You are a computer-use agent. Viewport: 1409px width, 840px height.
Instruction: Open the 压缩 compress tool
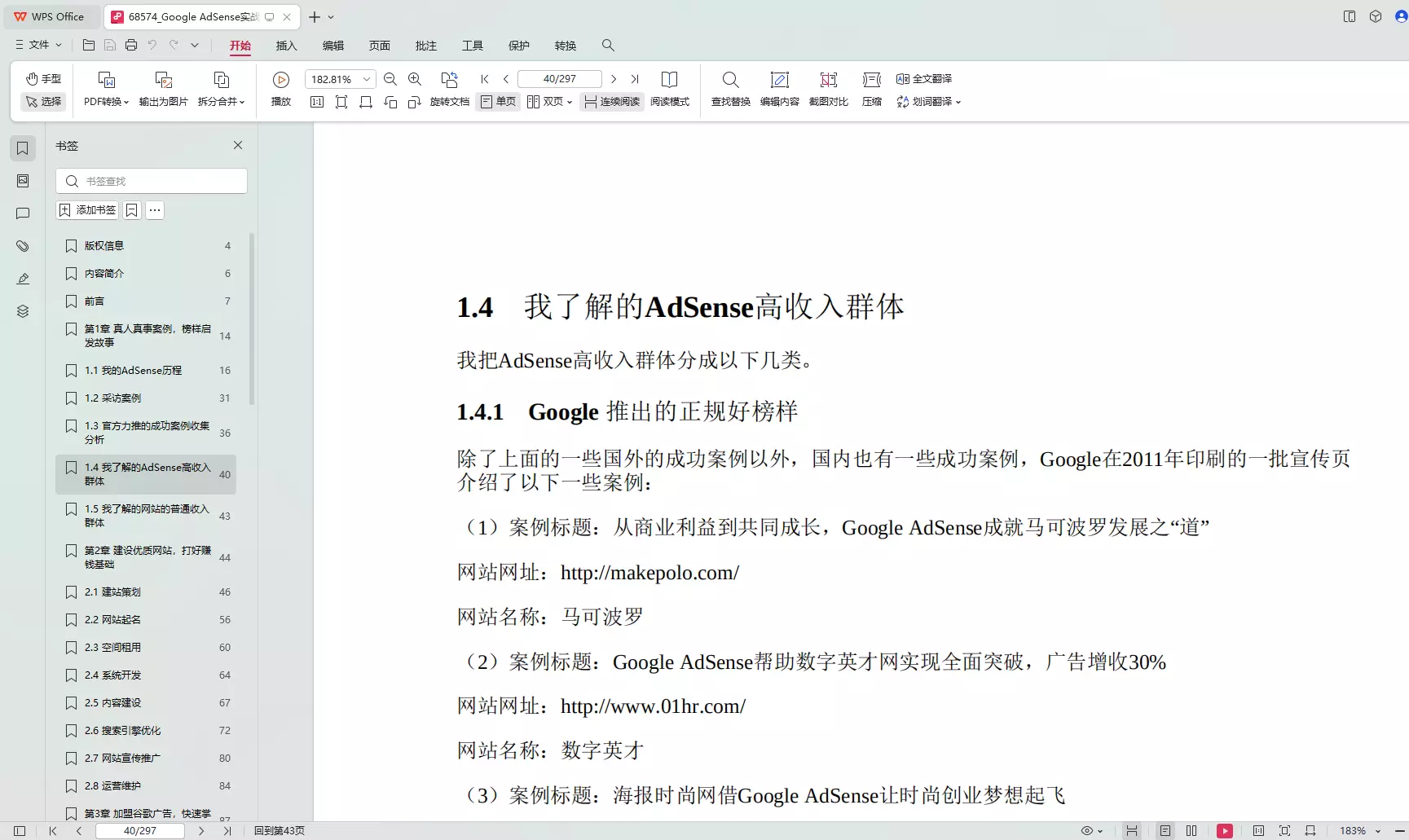click(870, 90)
